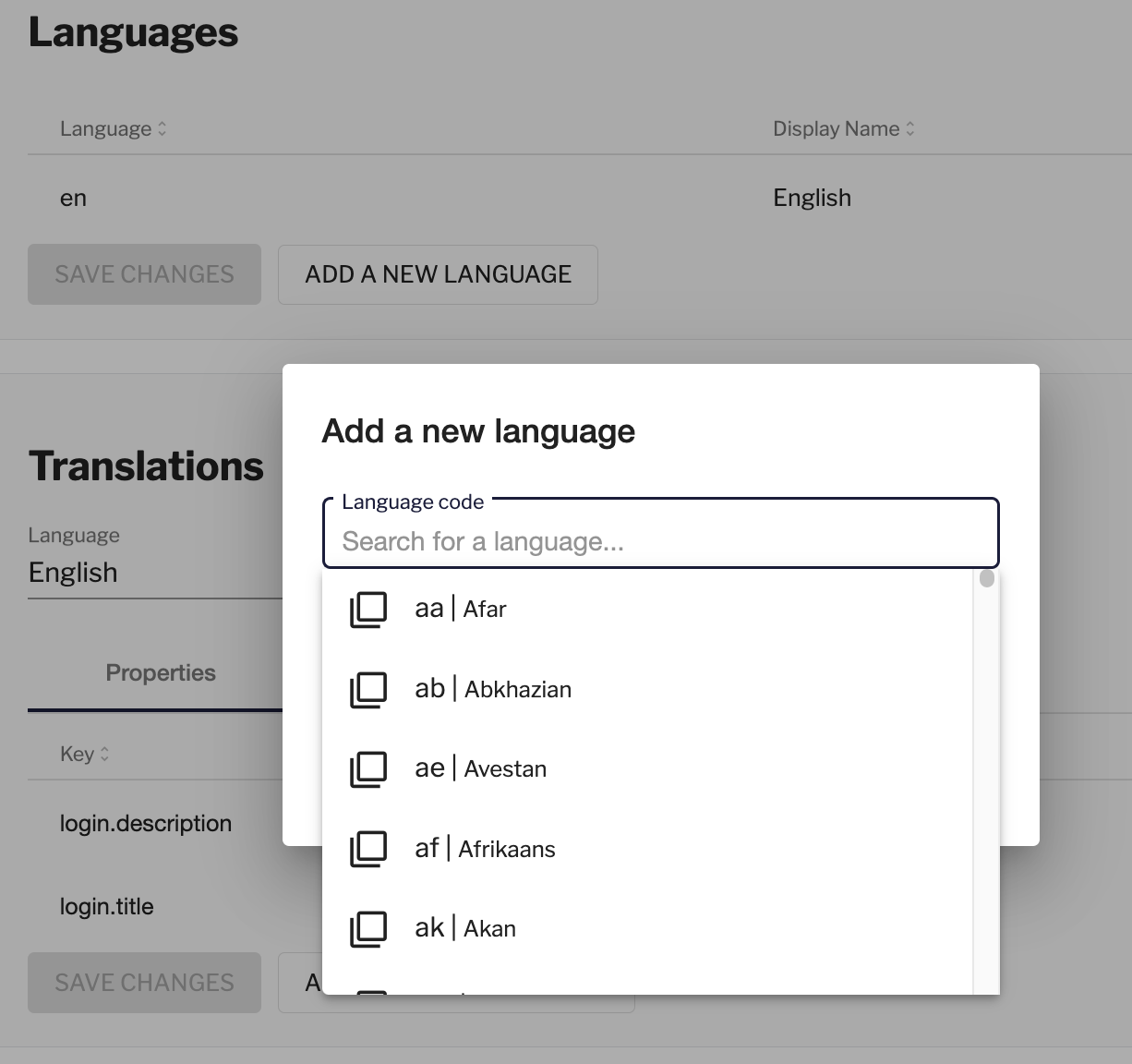The height and width of the screenshot is (1064, 1132).
Task: Select 'aa | Afar' from the list
Action: [461, 610]
